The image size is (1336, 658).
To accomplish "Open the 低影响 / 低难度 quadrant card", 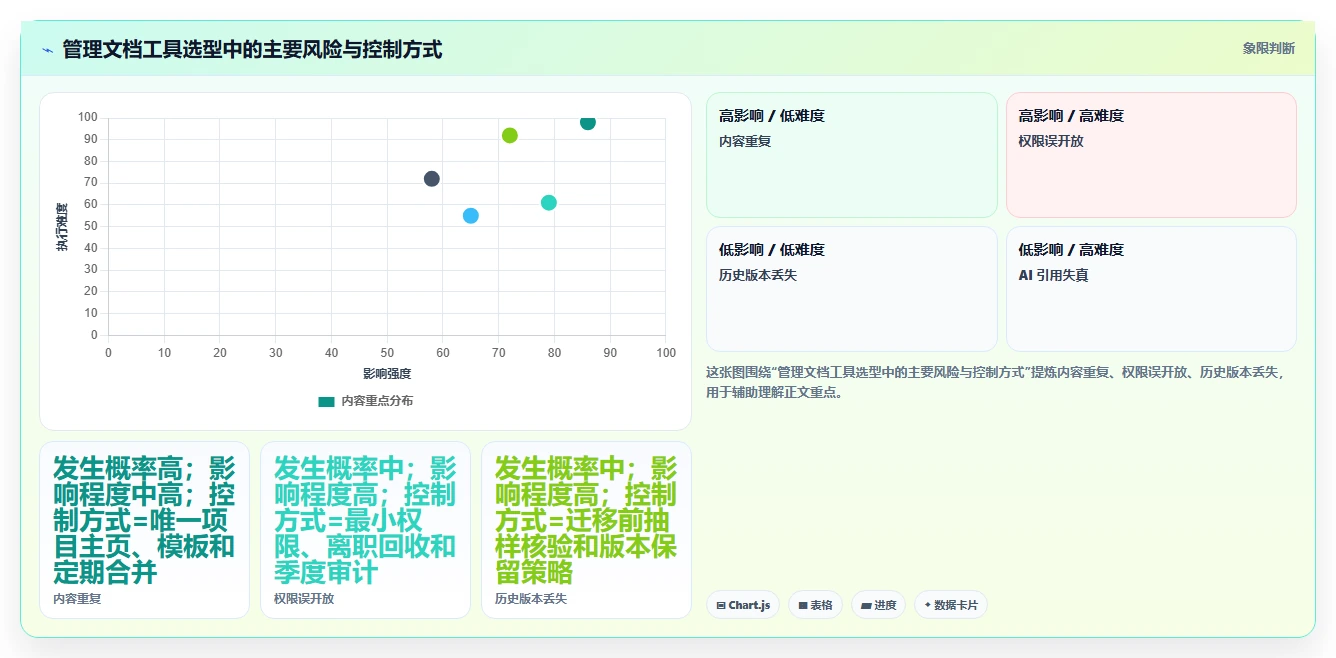I will click(x=852, y=289).
